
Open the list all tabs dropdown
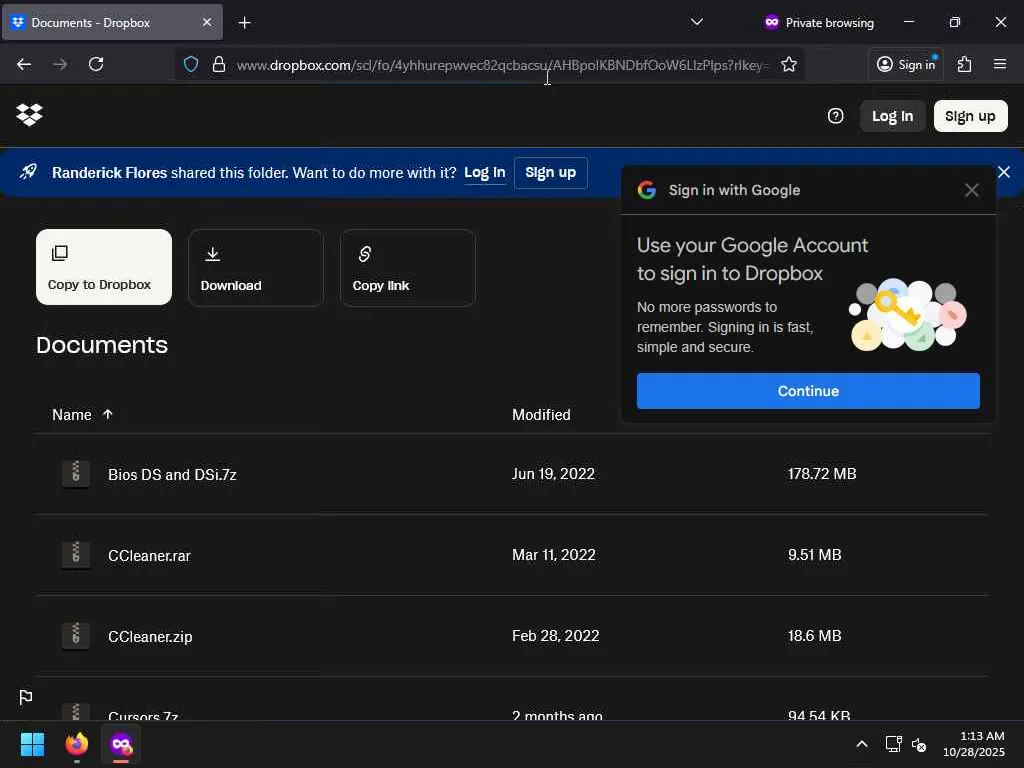tap(697, 22)
